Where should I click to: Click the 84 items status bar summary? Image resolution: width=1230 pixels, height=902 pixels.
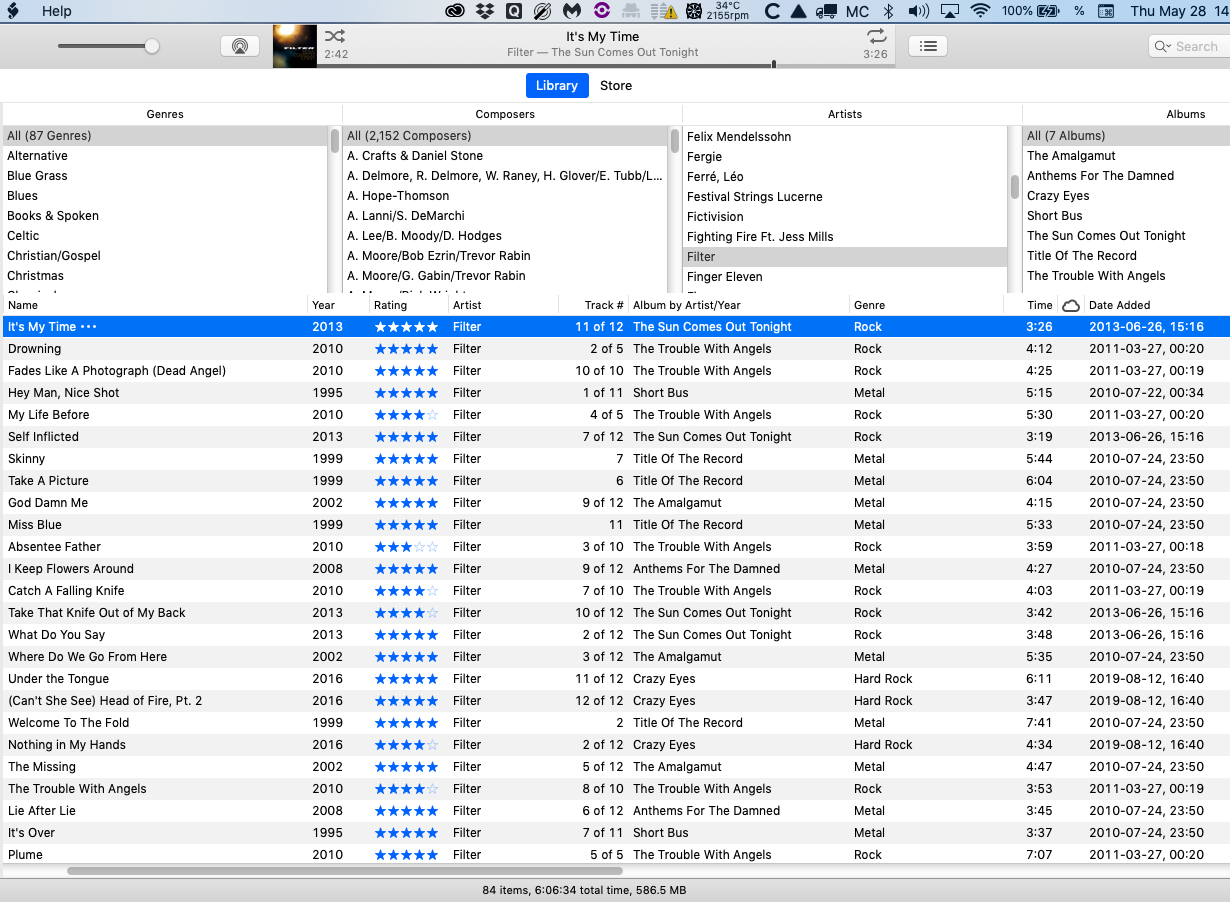[x=584, y=890]
